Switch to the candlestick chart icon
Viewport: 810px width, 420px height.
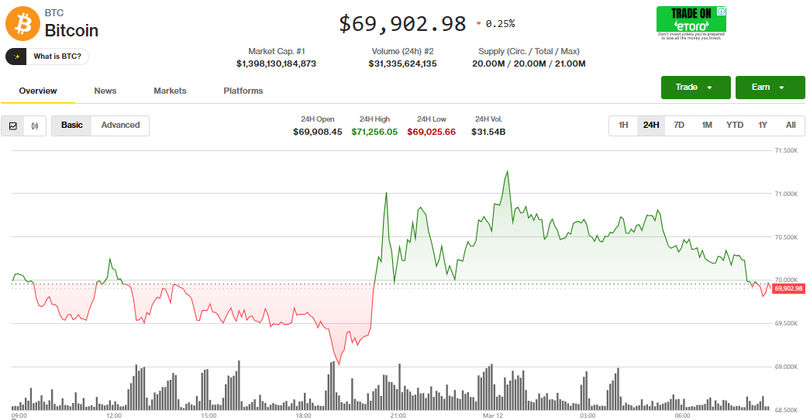click(x=36, y=126)
